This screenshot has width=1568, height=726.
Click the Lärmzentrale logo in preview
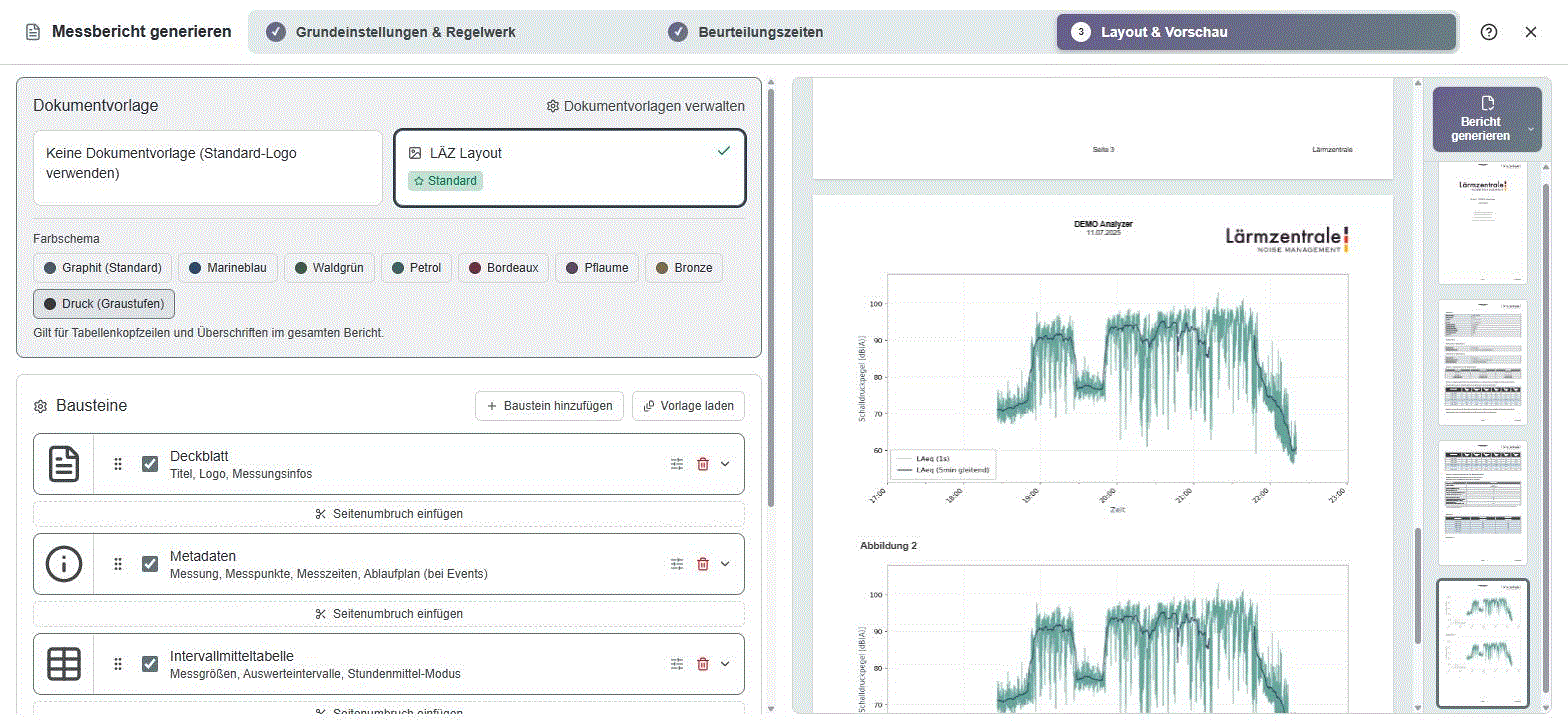point(1287,240)
